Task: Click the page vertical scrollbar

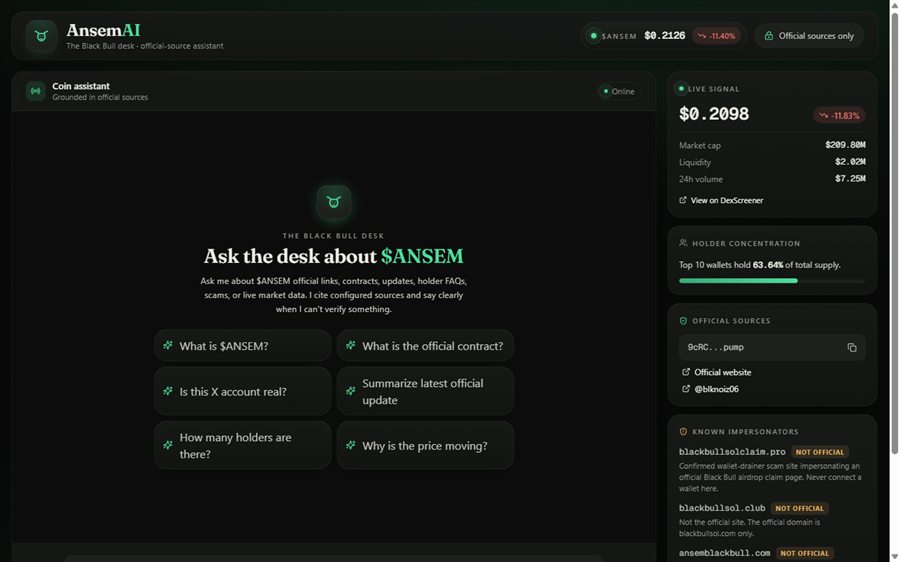Action: (894, 233)
